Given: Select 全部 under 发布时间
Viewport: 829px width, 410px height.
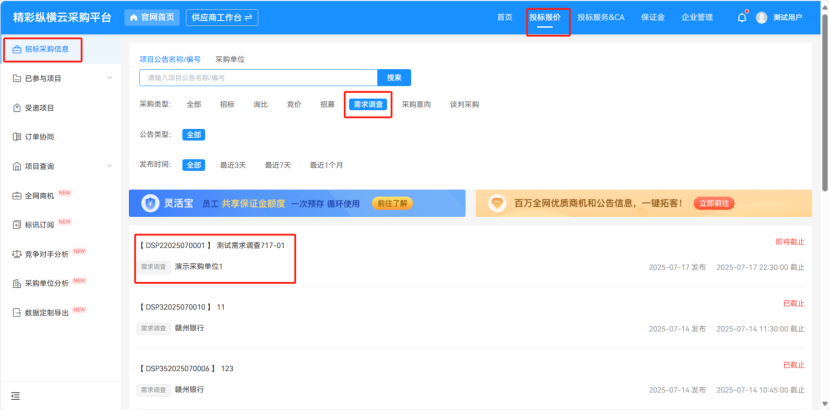Looking at the screenshot, I should pos(194,165).
